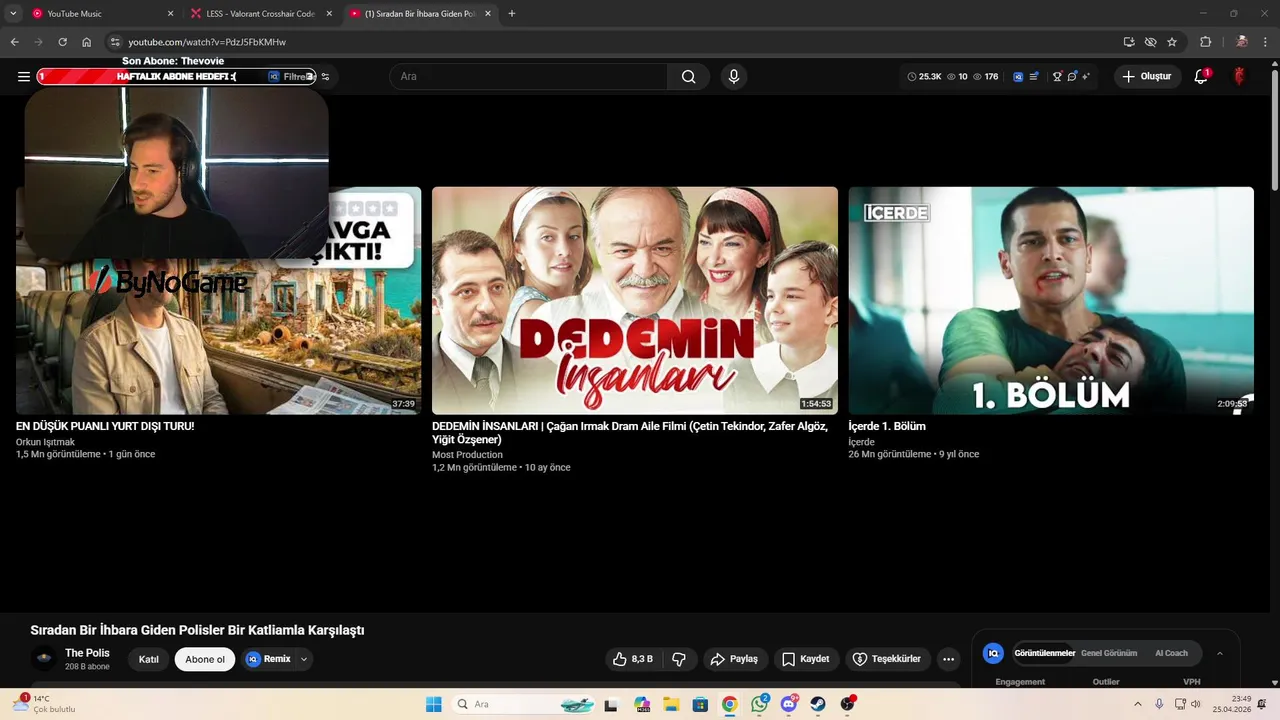
Task: Open Teşekkürler super thanks button
Action: [x=887, y=659]
